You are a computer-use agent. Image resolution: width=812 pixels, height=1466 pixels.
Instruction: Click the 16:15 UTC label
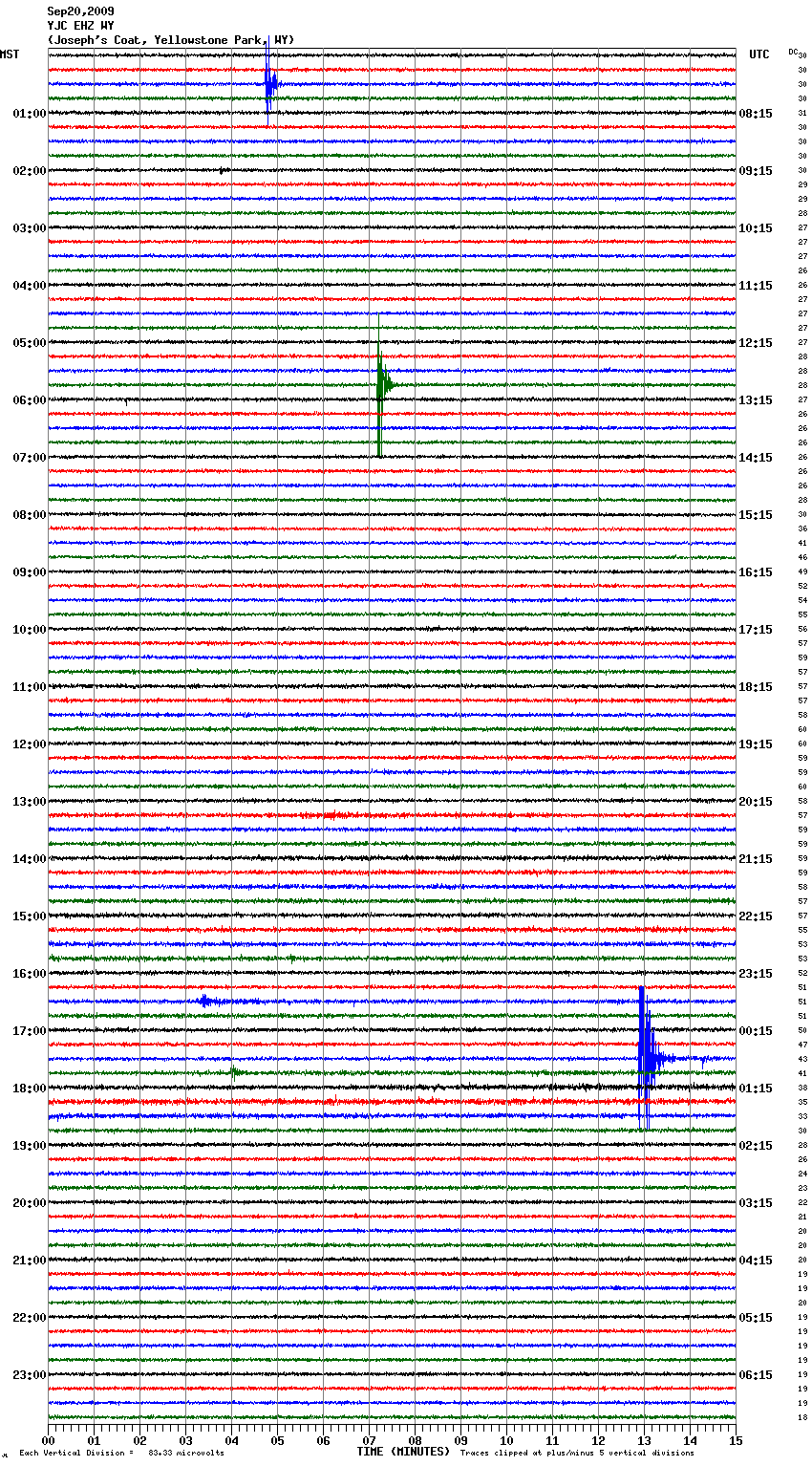tap(756, 572)
